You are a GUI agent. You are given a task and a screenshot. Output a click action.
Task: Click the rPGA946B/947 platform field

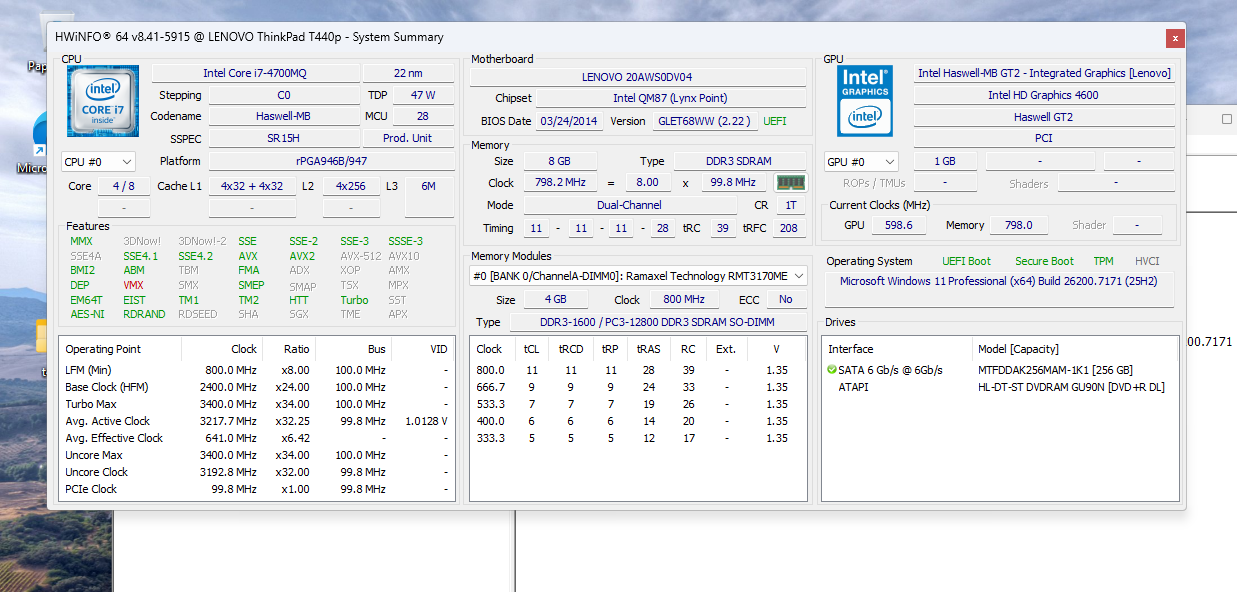pos(331,161)
